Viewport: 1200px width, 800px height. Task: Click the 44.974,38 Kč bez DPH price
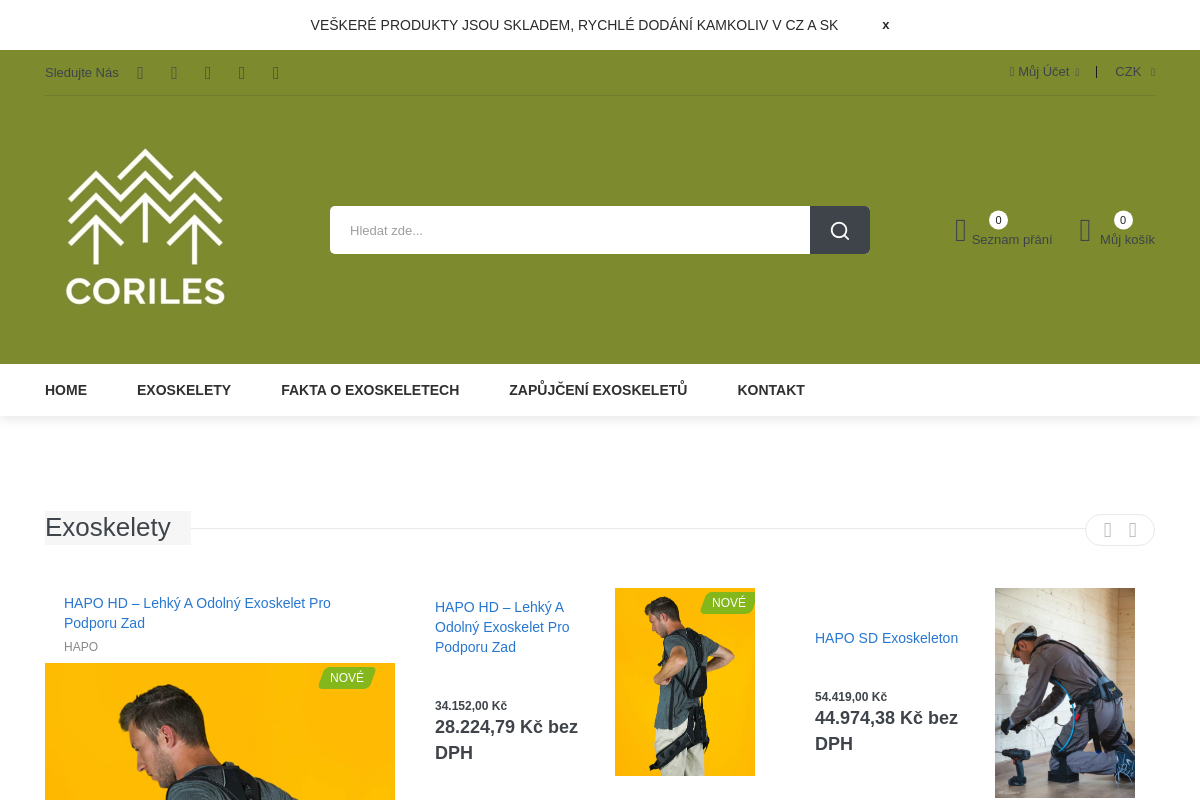(x=886, y=731)
